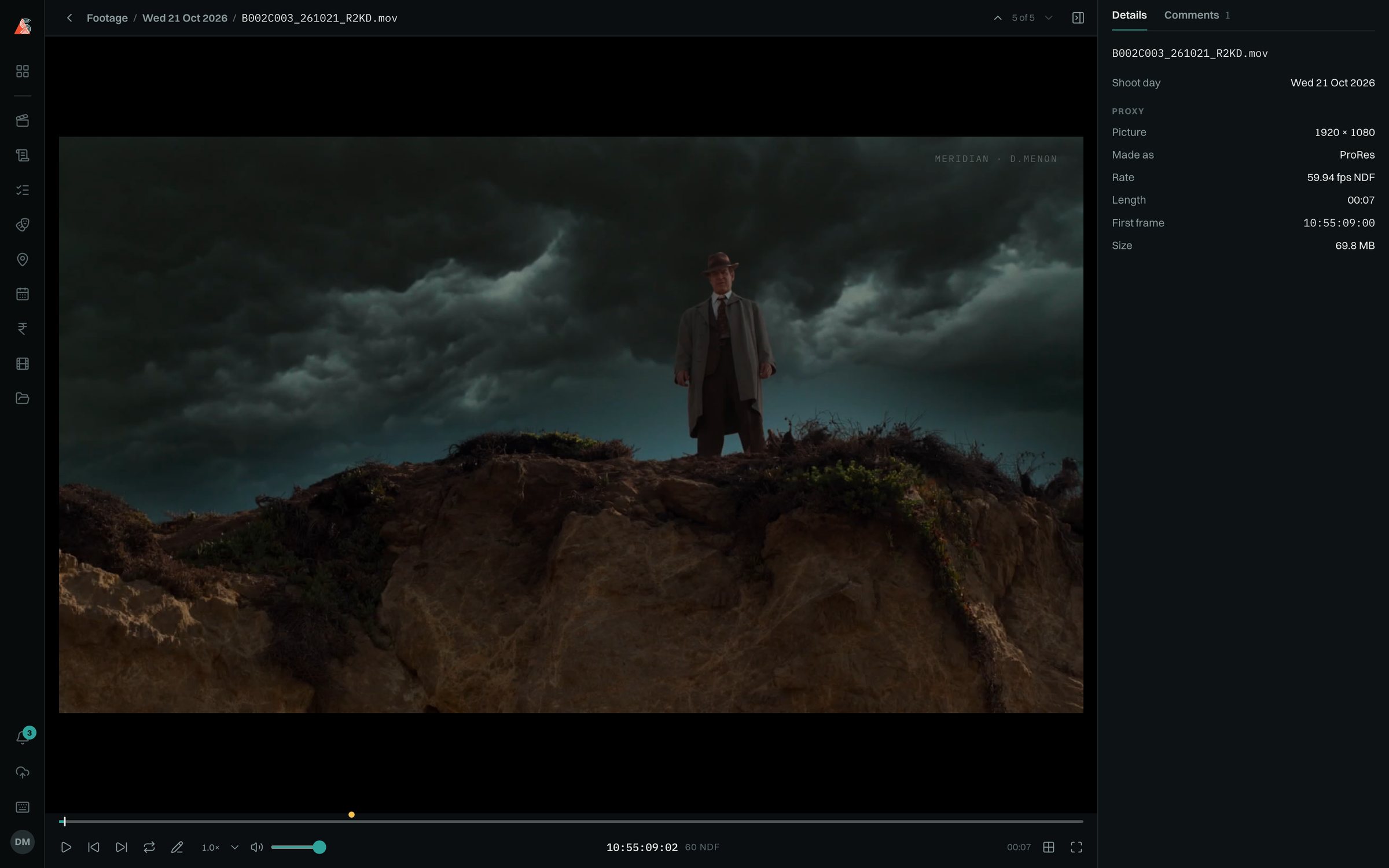The height and width of the screenshot is (868, 1389).
Task: Click the 5 of 5 clip counter
Action: click(1023, 18)
